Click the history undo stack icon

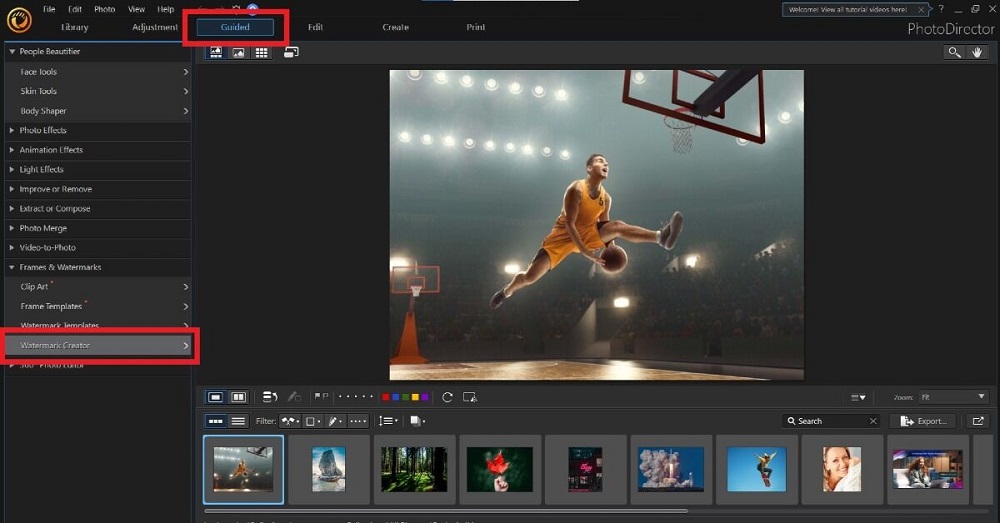point(270,397)
